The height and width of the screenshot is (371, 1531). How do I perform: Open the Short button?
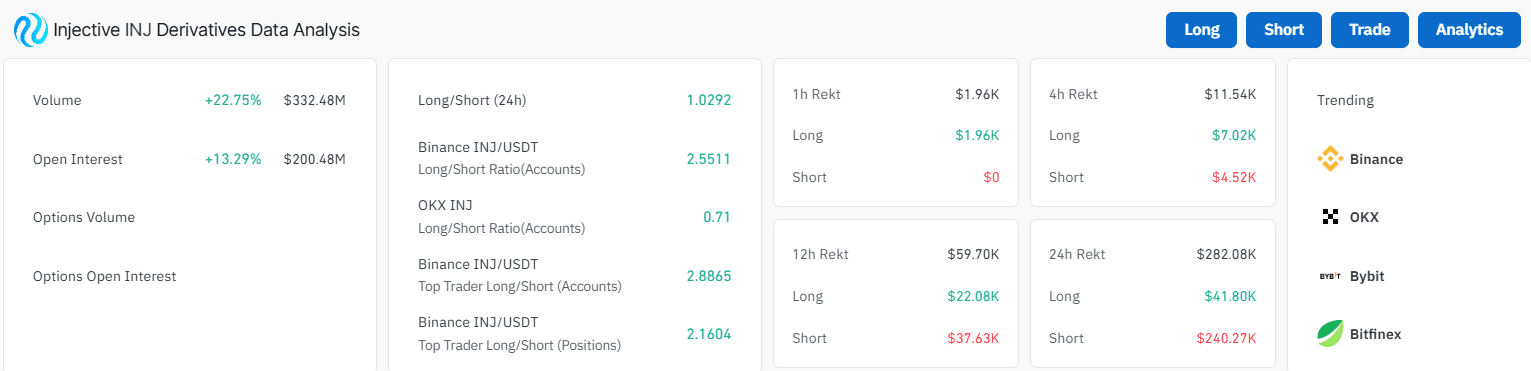1284,30
